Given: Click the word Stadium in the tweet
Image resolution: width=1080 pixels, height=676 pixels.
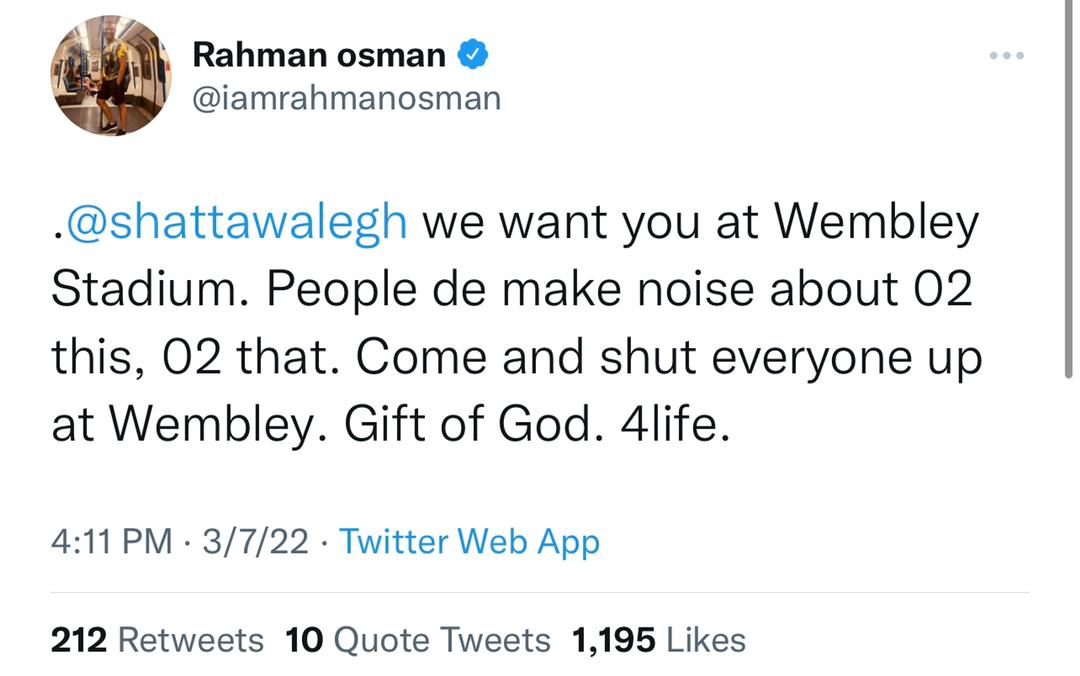Looking at the screenshot, I should click(x=144, y=289).
